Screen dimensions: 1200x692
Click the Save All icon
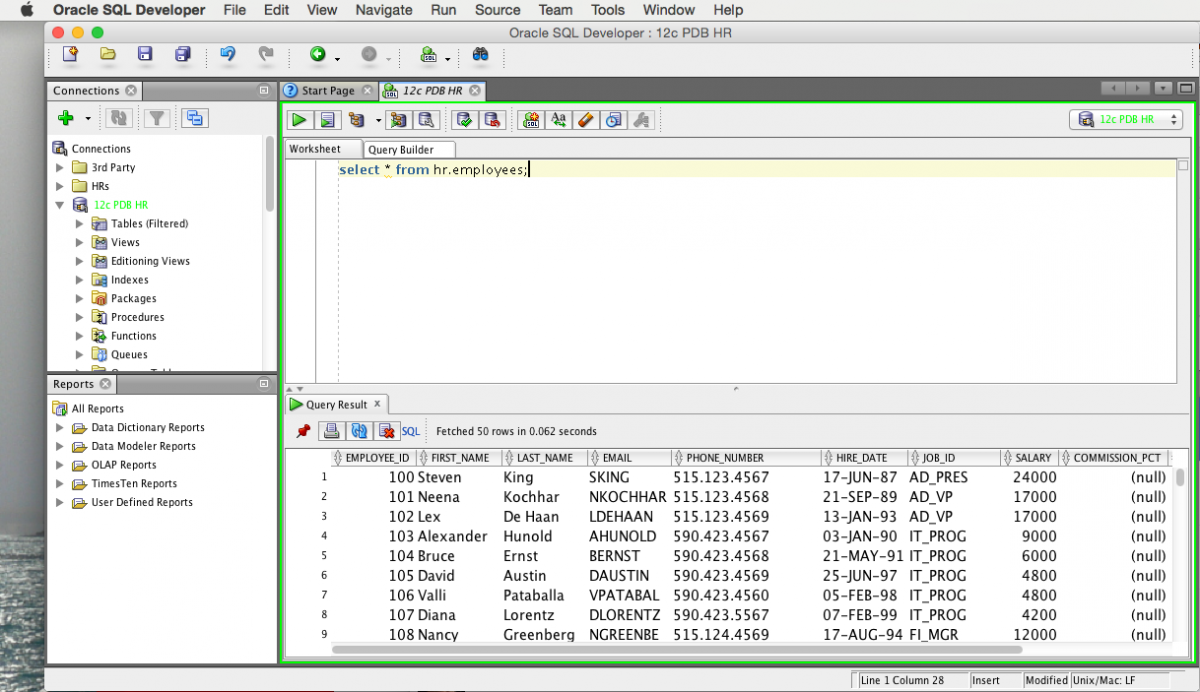coord(182,54)
